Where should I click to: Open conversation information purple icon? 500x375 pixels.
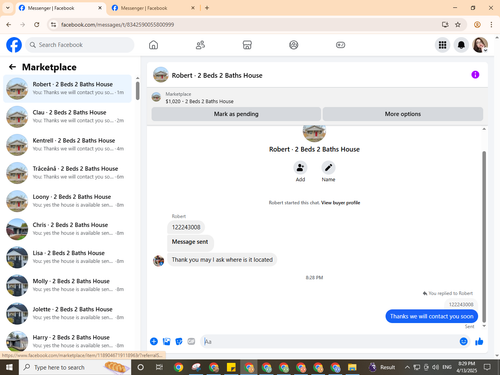click(x=475, y=75)
